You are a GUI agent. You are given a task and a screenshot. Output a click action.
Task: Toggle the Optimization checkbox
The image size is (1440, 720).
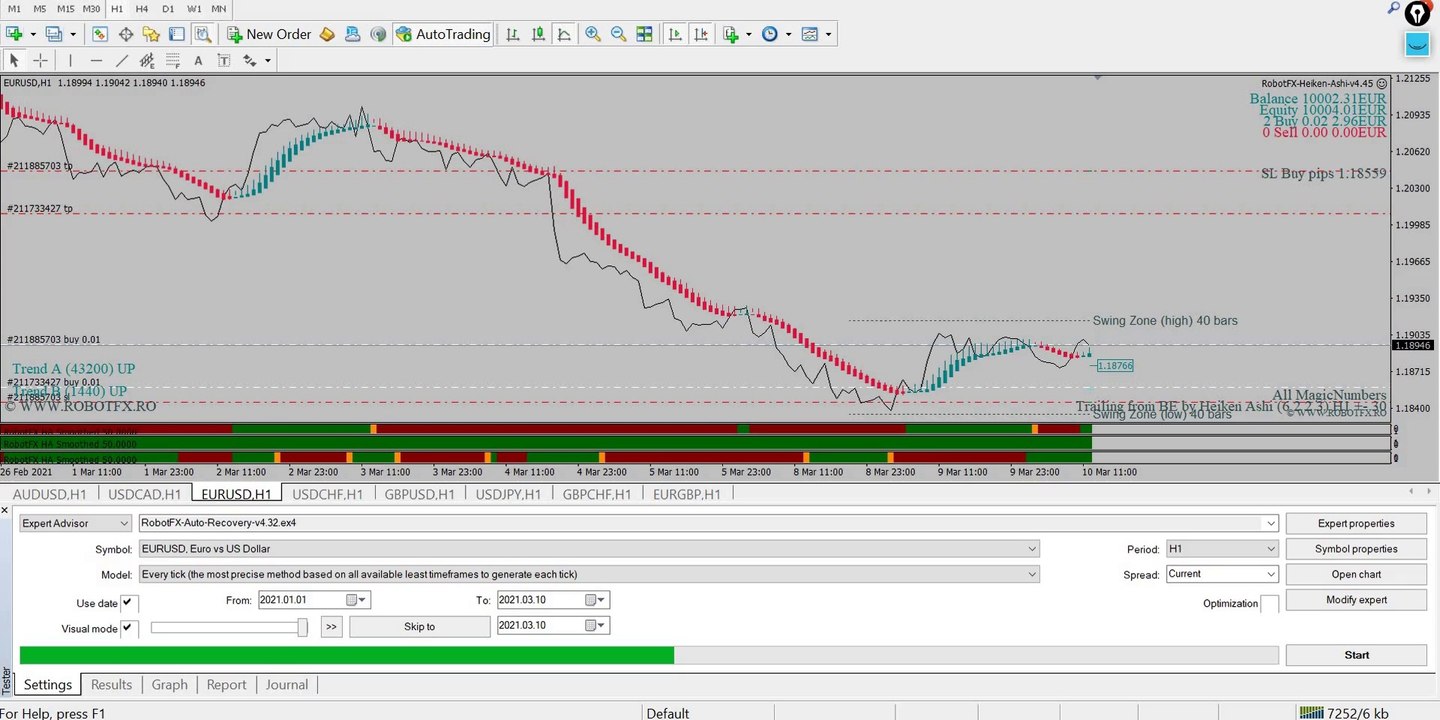[1269, 603]
